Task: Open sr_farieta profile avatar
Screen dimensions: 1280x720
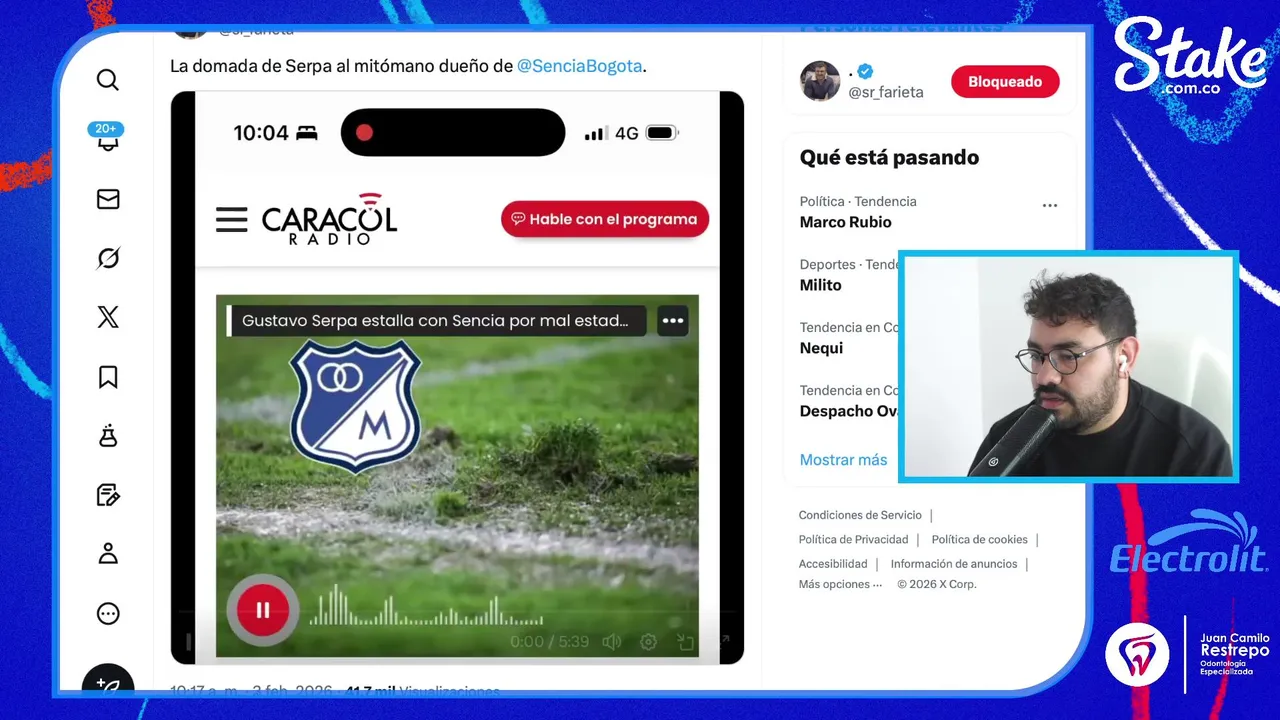Action: point(820,81)
